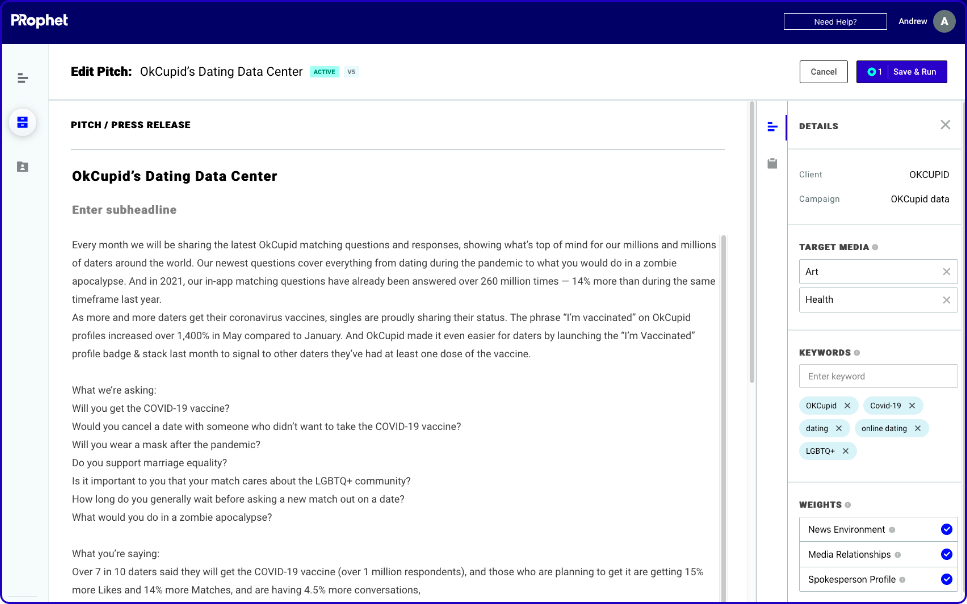Image resolution: width=967 pixels, height=604 pixels.
Task: Uncheck the News Environment weight
Action: (x=947, y=529)
